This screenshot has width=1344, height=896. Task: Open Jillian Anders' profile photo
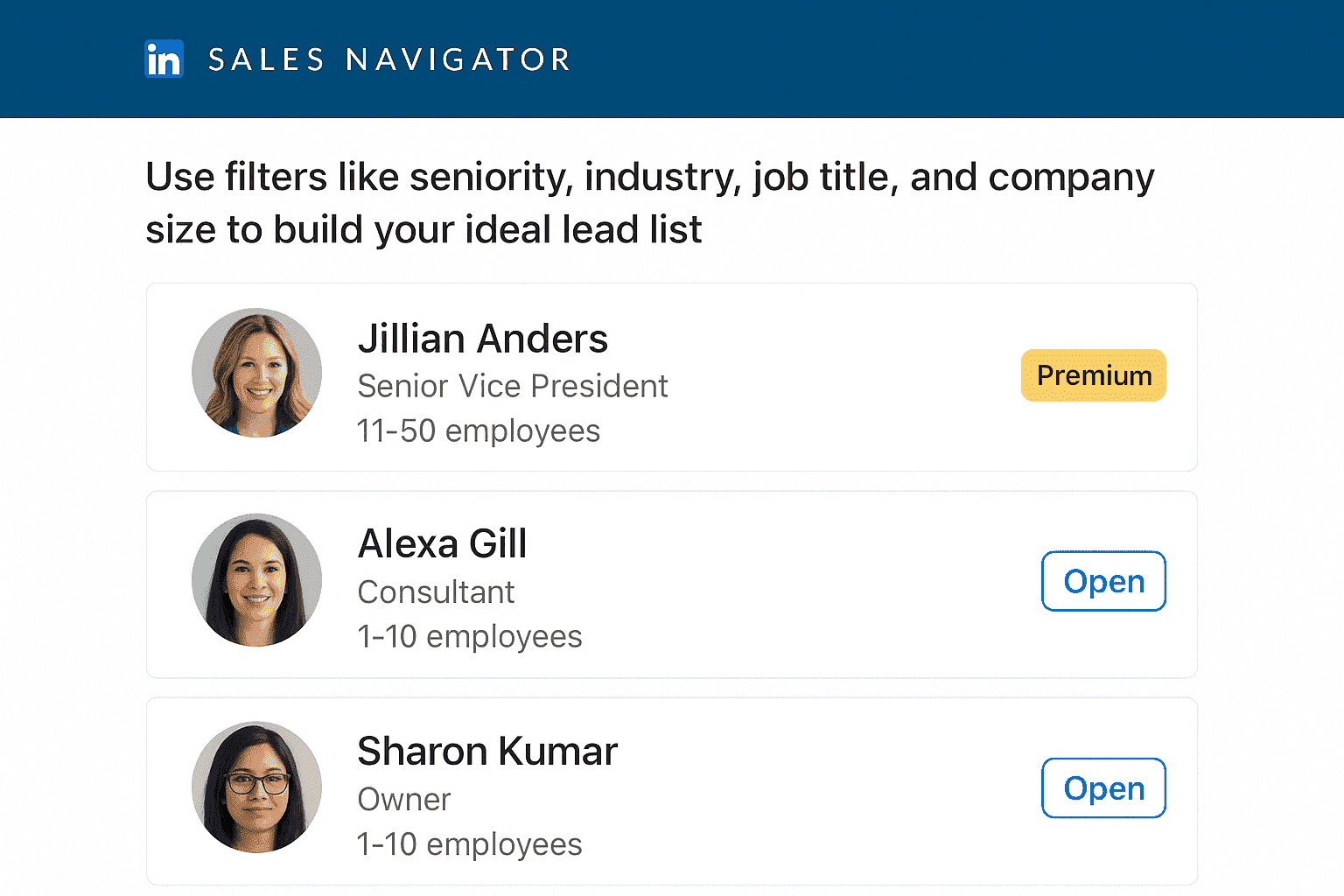(x=256, y=374)
